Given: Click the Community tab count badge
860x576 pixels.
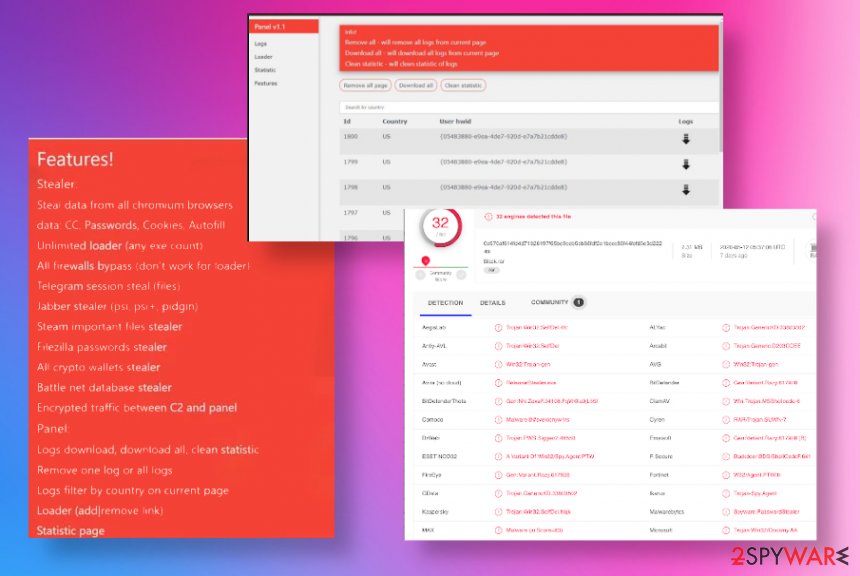Looking at the screenshot, I should 579,302.
